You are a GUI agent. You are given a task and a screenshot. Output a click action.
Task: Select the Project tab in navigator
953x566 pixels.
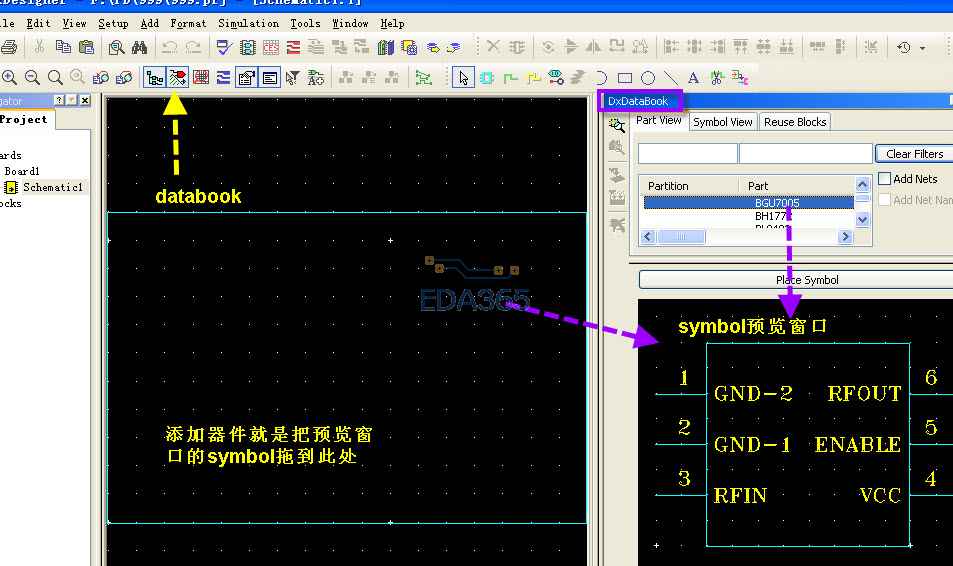[24, 120]
